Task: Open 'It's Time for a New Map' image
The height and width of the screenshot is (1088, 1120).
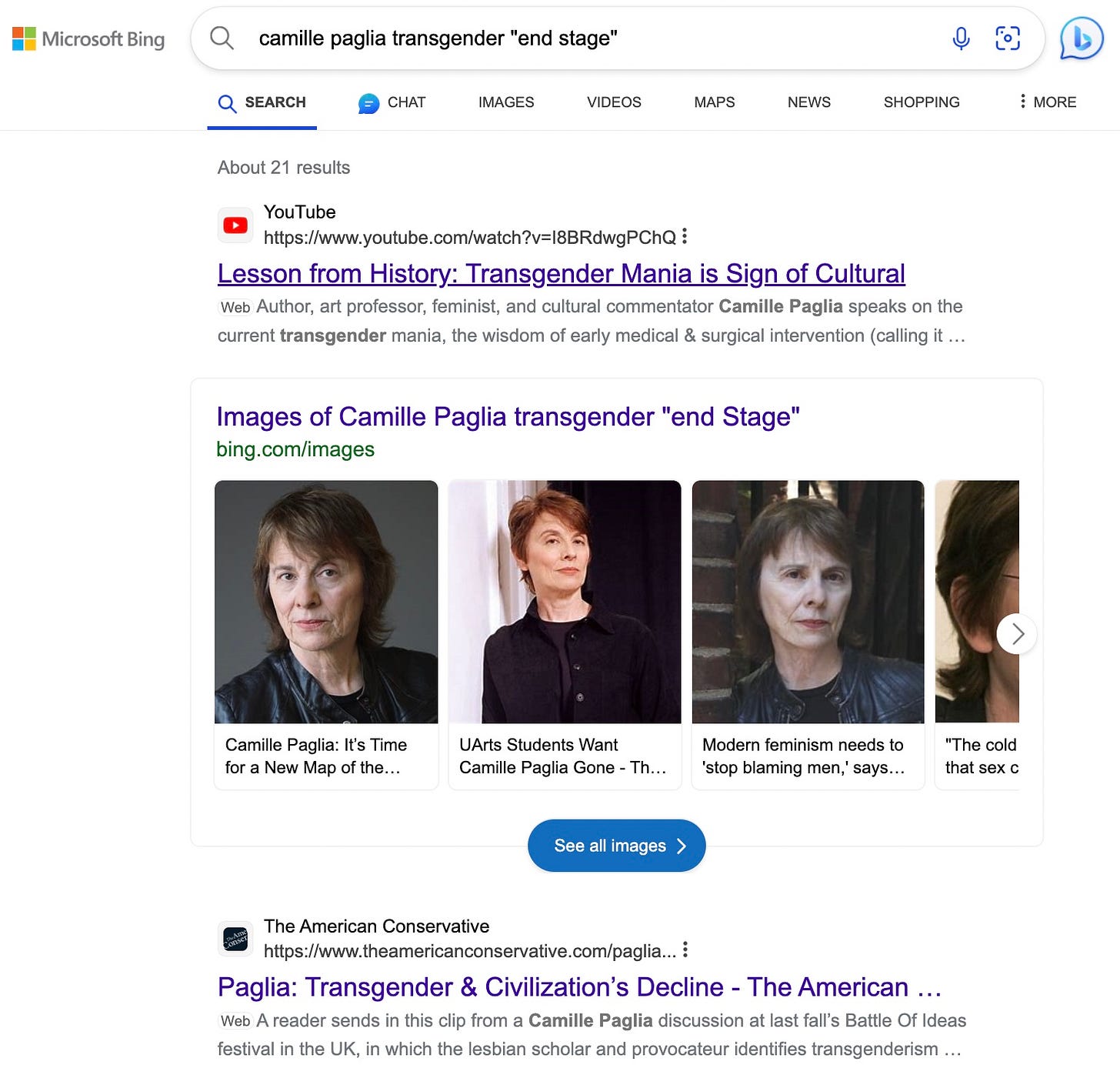Action: tap(326, 602)
